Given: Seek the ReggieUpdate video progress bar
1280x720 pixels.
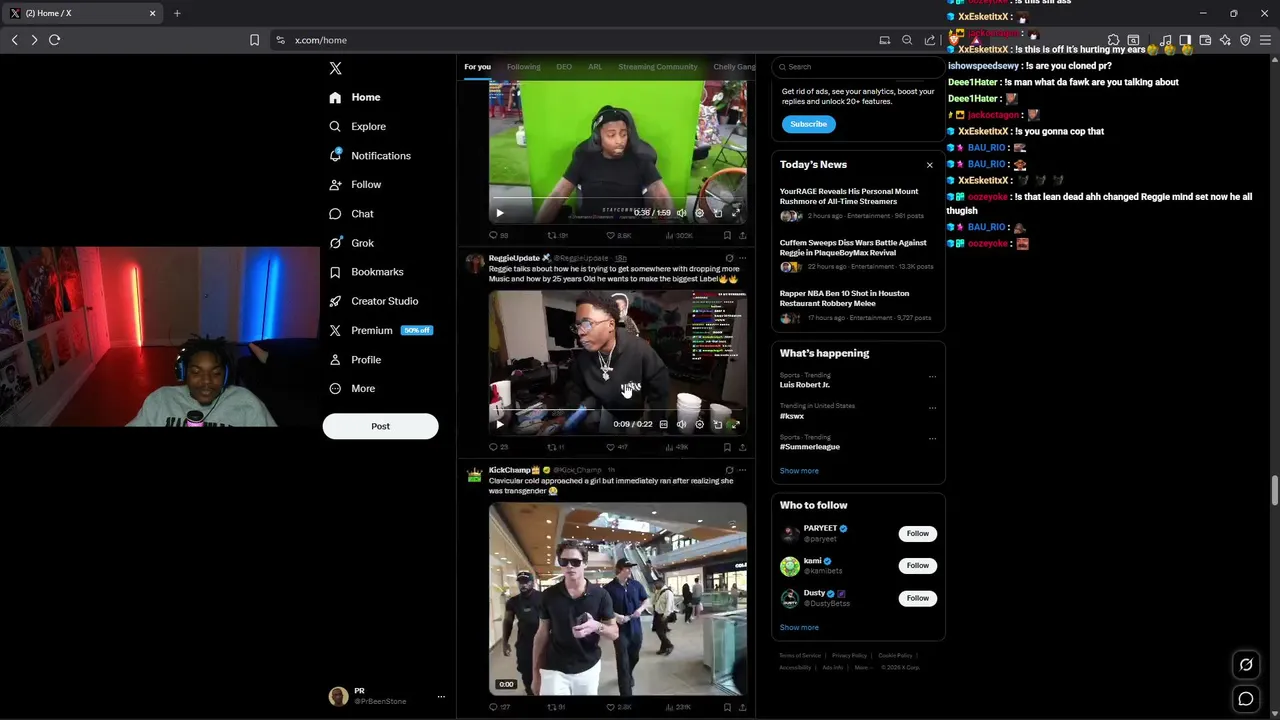Looking at the screenshot, I should 617,410.
